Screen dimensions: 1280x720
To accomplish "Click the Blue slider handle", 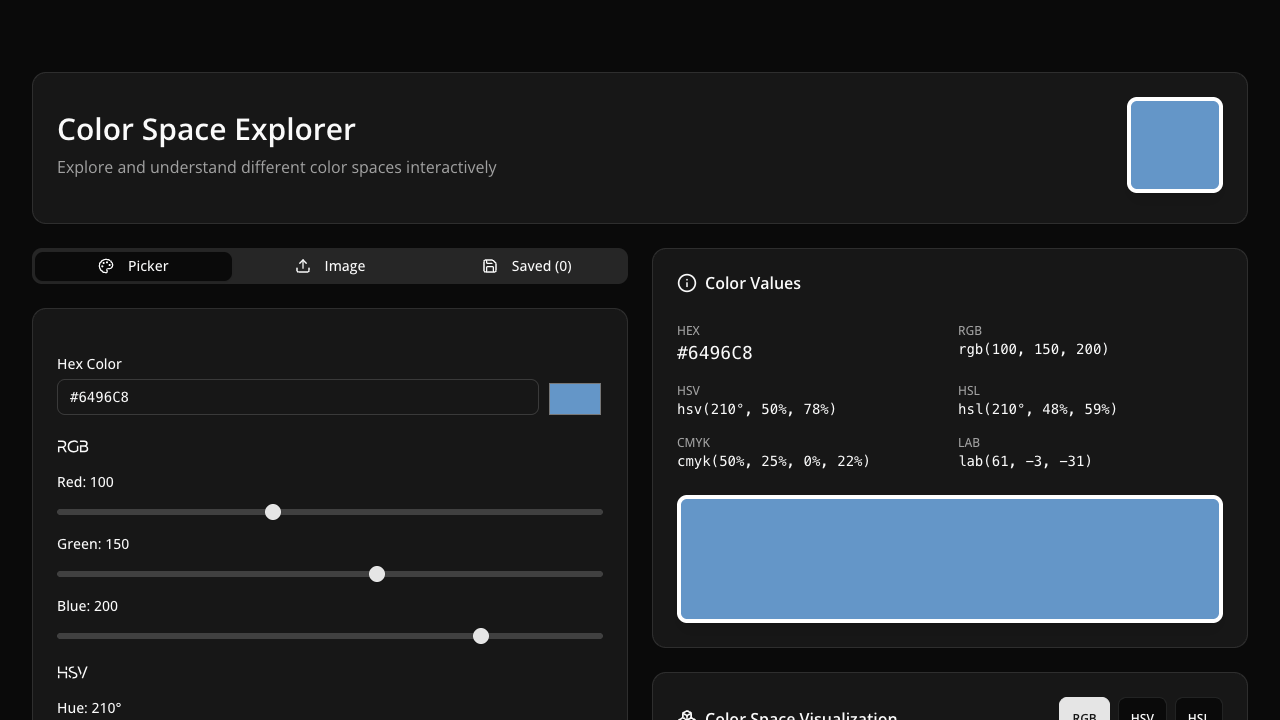I will coord(481,636).
